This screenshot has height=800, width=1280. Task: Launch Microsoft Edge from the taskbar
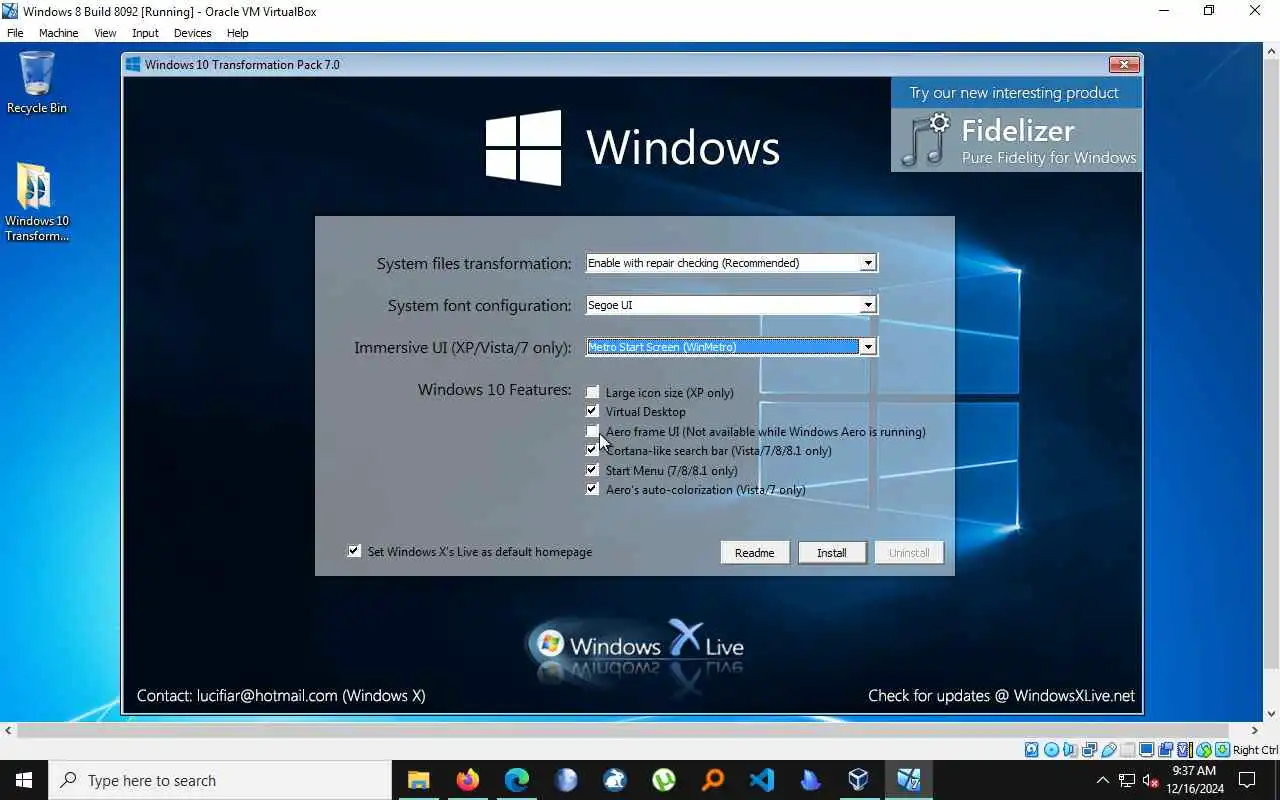tap(516, 780)
